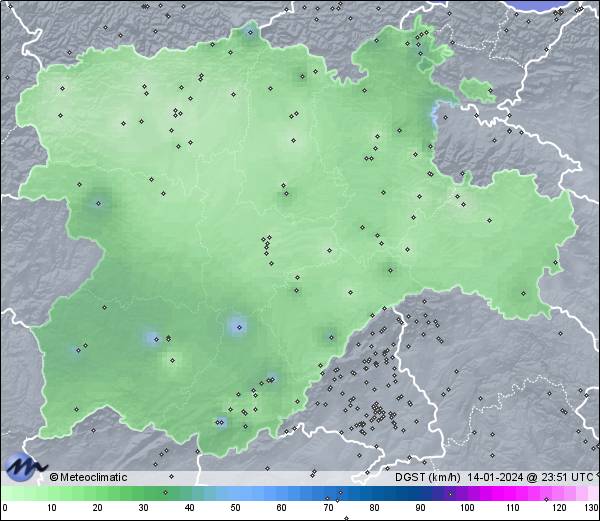Click the 23:51 UTC timestamp

(x=568, y=477)
